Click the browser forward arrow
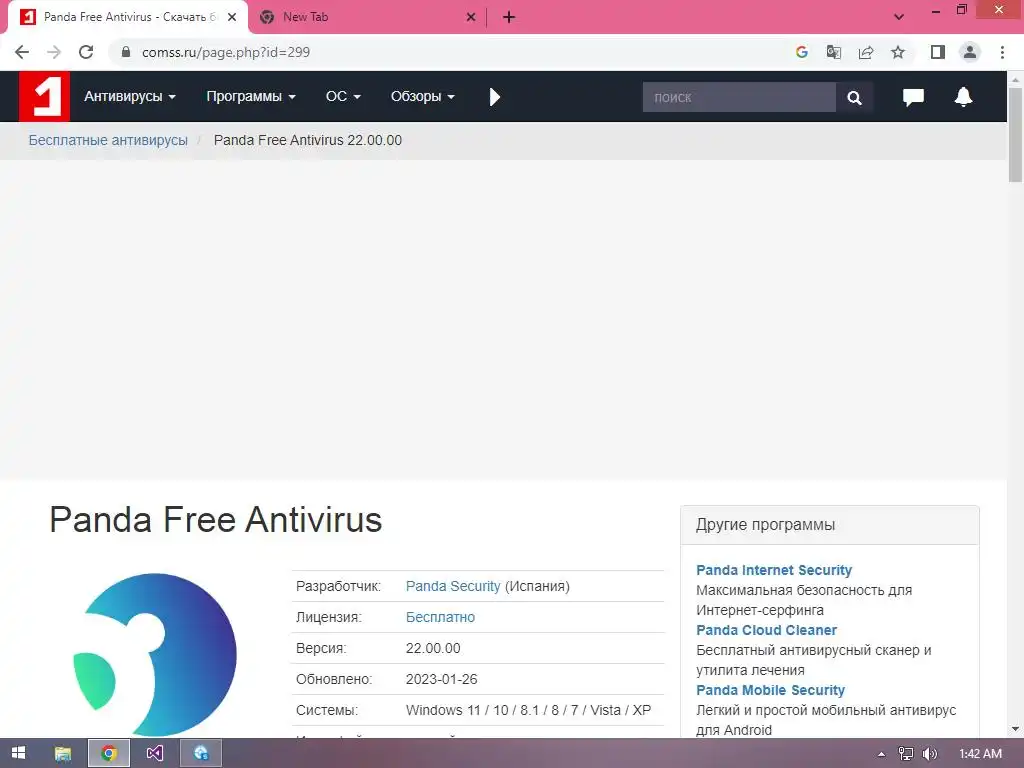This screenshot has height=768, width=1024. [x=54, y=52]
